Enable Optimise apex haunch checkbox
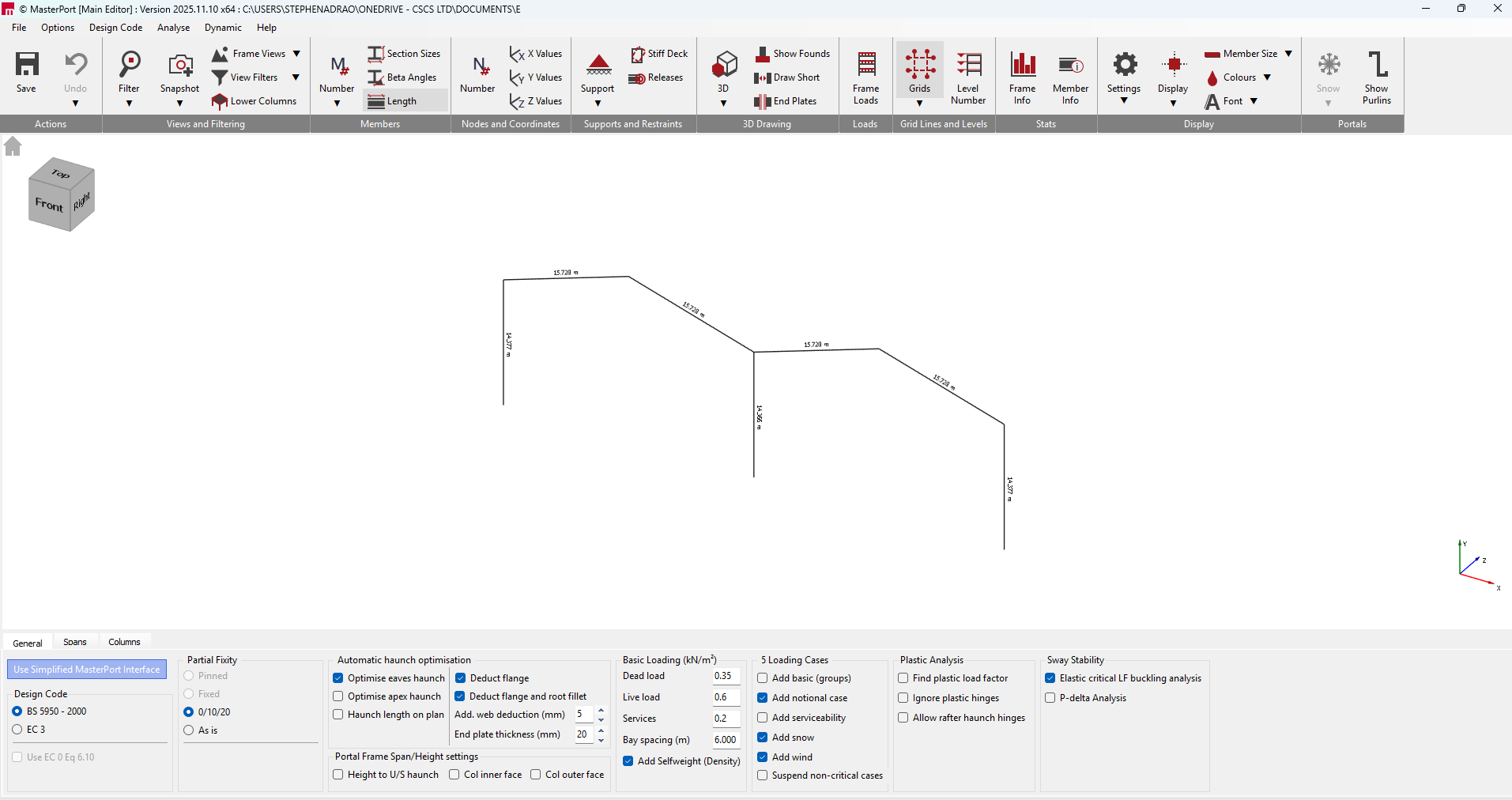1512x800 pixels. [x=338, y=696]
